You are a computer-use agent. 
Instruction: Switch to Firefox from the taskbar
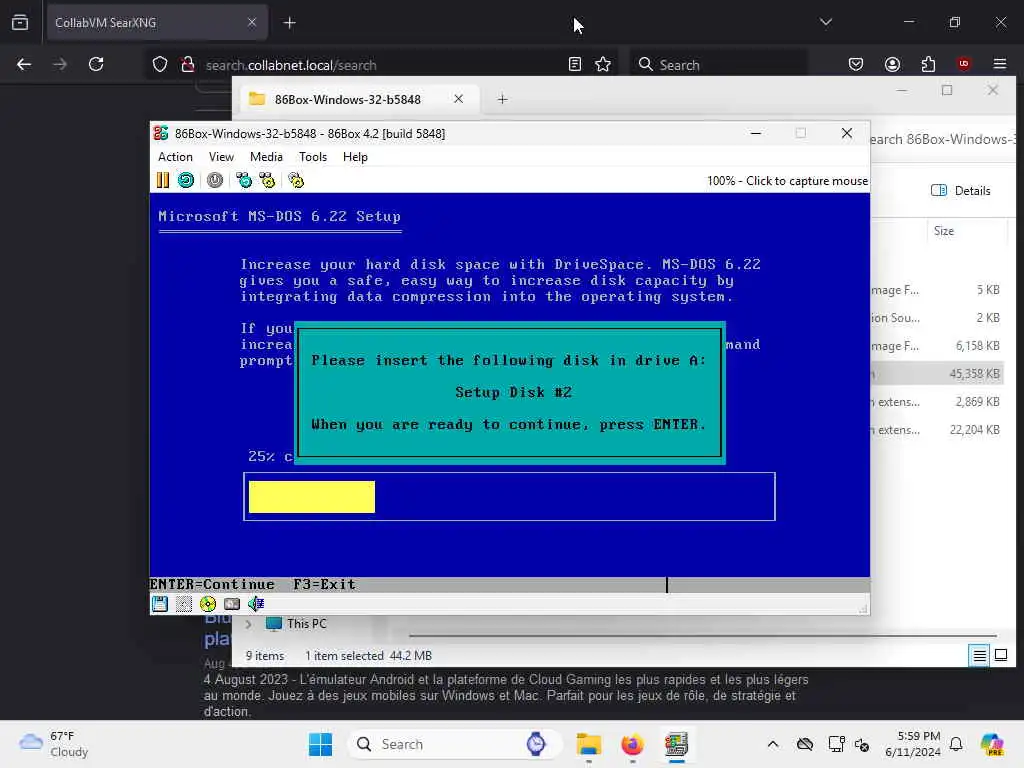(632, 744)
